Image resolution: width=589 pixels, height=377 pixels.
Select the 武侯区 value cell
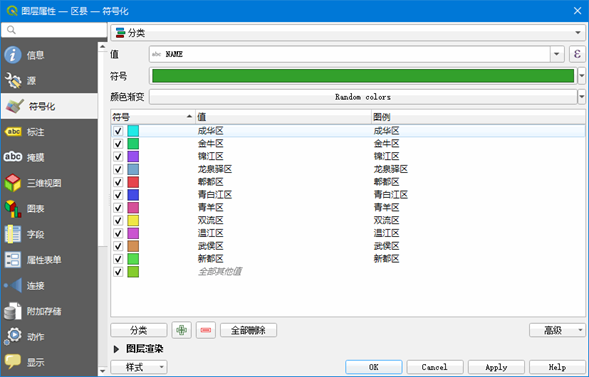pos(210,246)
